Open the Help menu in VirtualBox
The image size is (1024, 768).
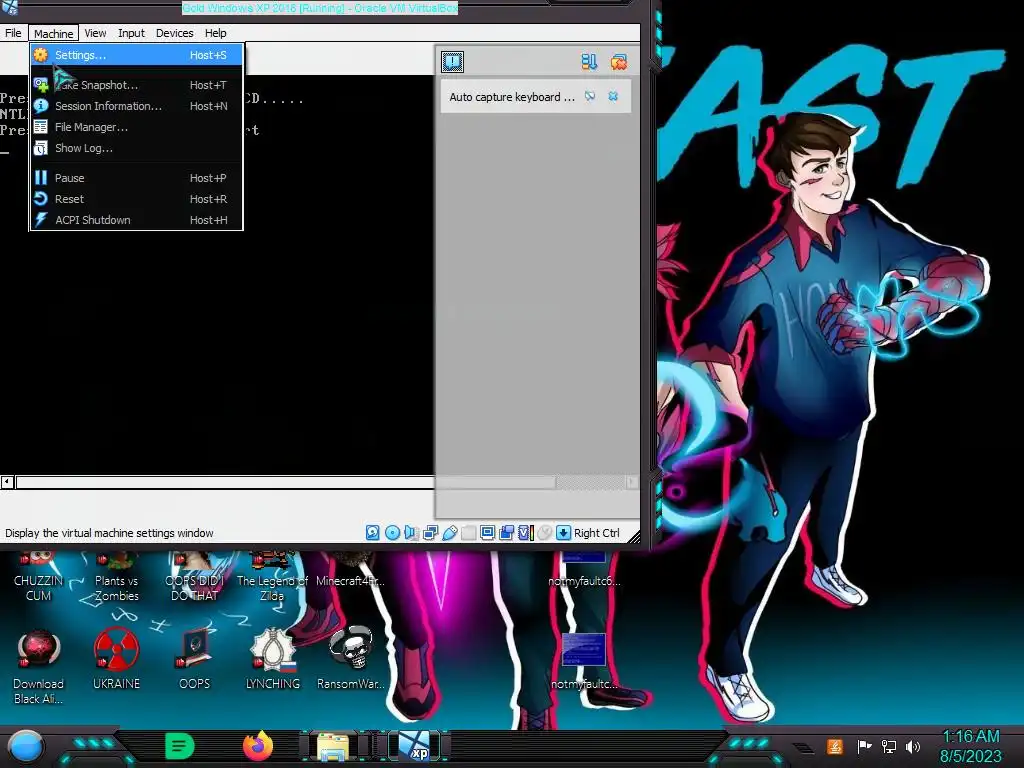(216, 33)
